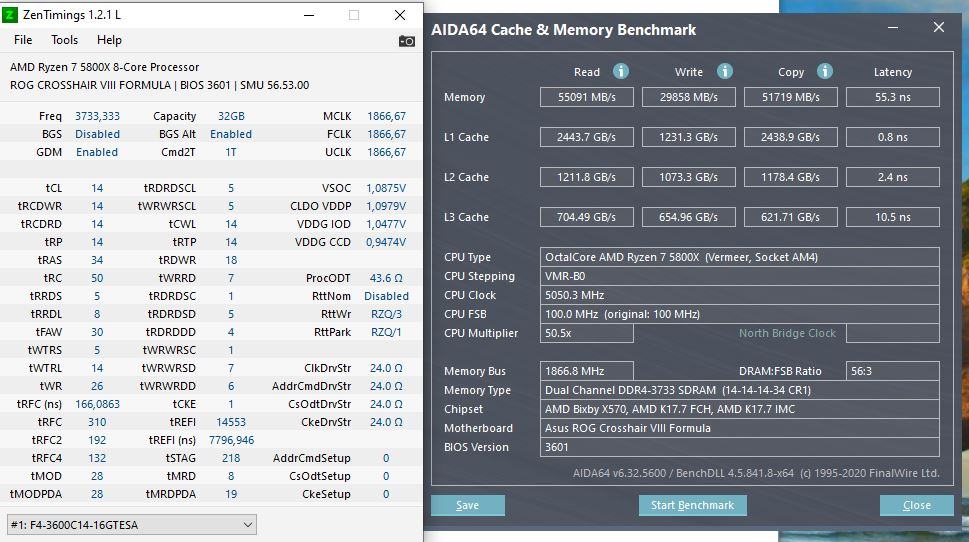Click L2 Cache Copy 1178.4 GB/s field
This screenshot has height=542, width=969.
(790, 177)
